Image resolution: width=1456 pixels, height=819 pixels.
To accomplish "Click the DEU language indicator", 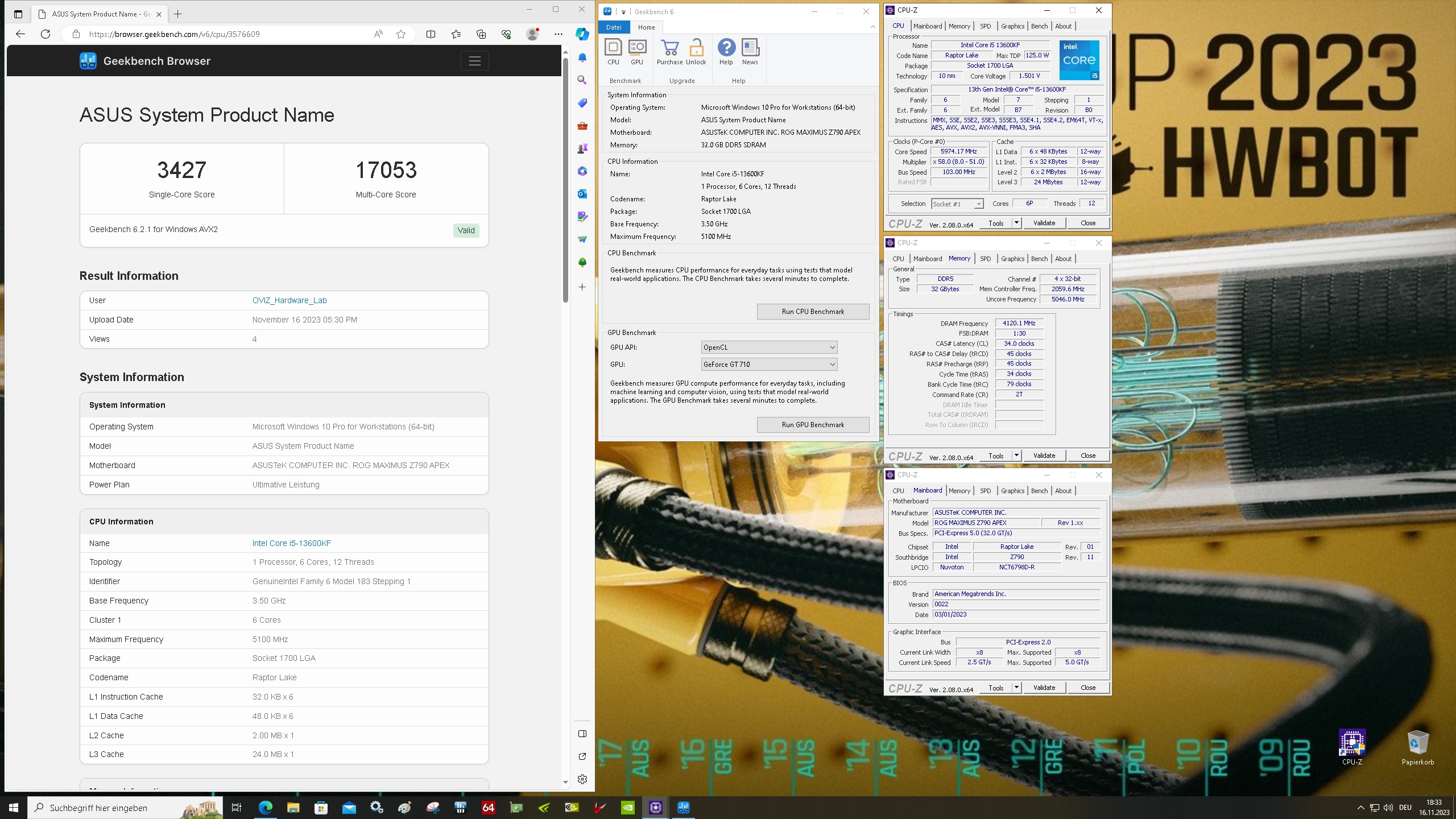I will click(x=1405, y=808).
